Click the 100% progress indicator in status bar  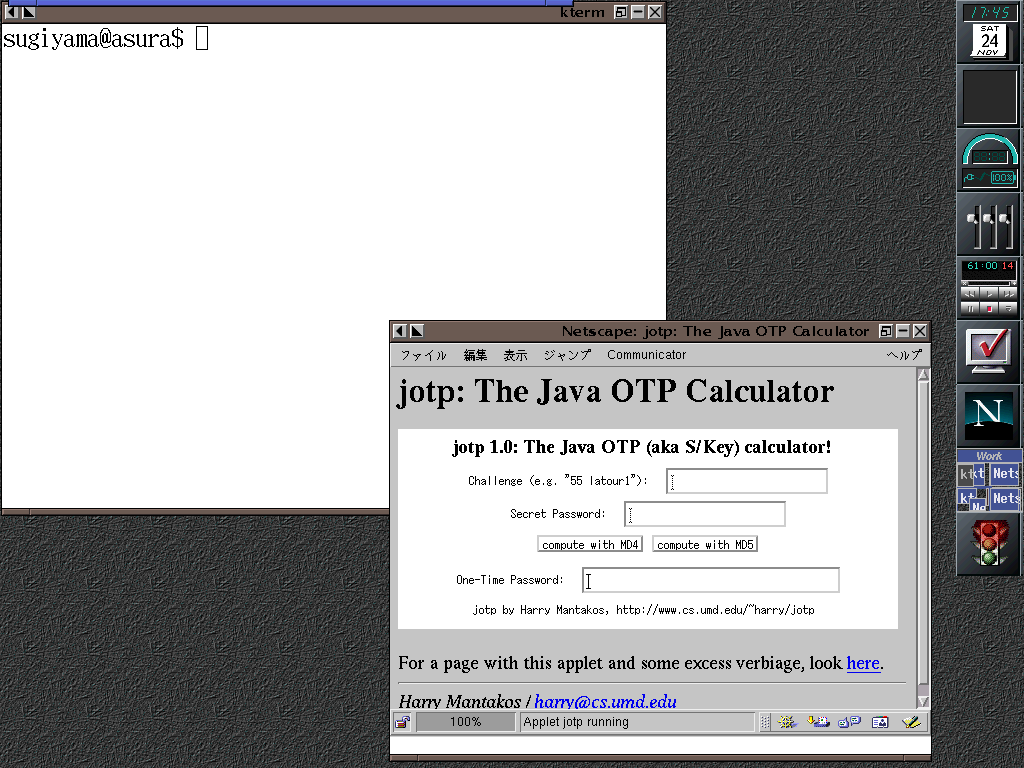(466, 722)
